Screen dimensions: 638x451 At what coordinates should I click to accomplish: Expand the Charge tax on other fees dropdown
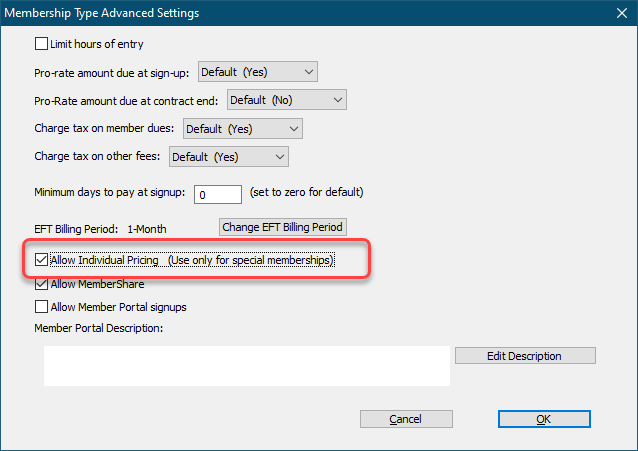click(228, 157)
